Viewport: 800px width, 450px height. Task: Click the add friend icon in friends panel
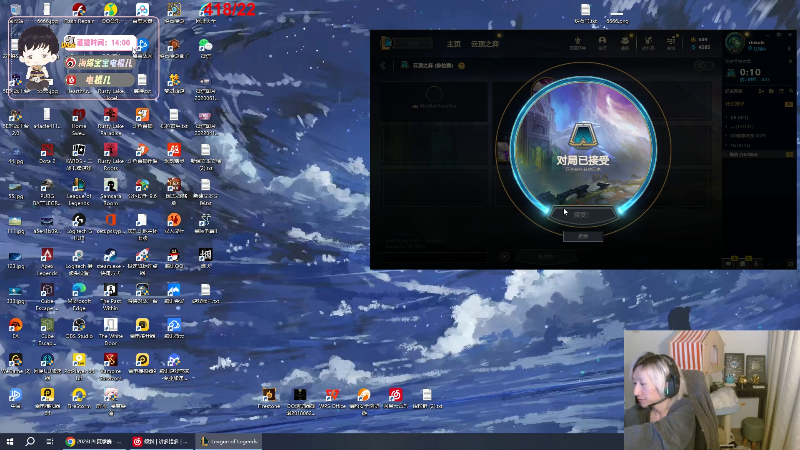[x=761, y=91]
